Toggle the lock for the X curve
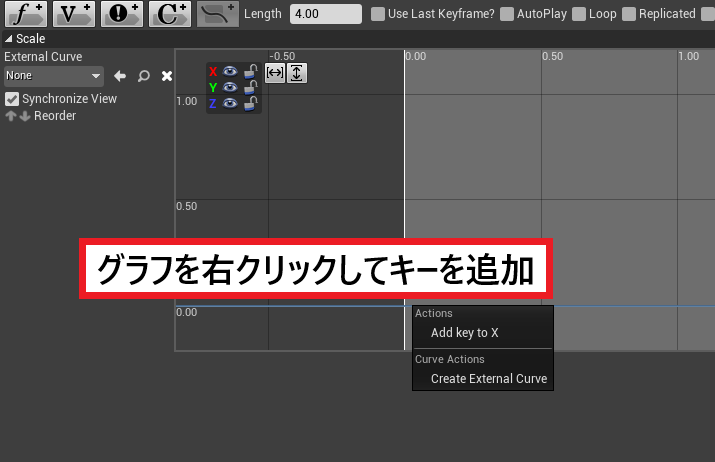715x462 pixels. [250, 71]
